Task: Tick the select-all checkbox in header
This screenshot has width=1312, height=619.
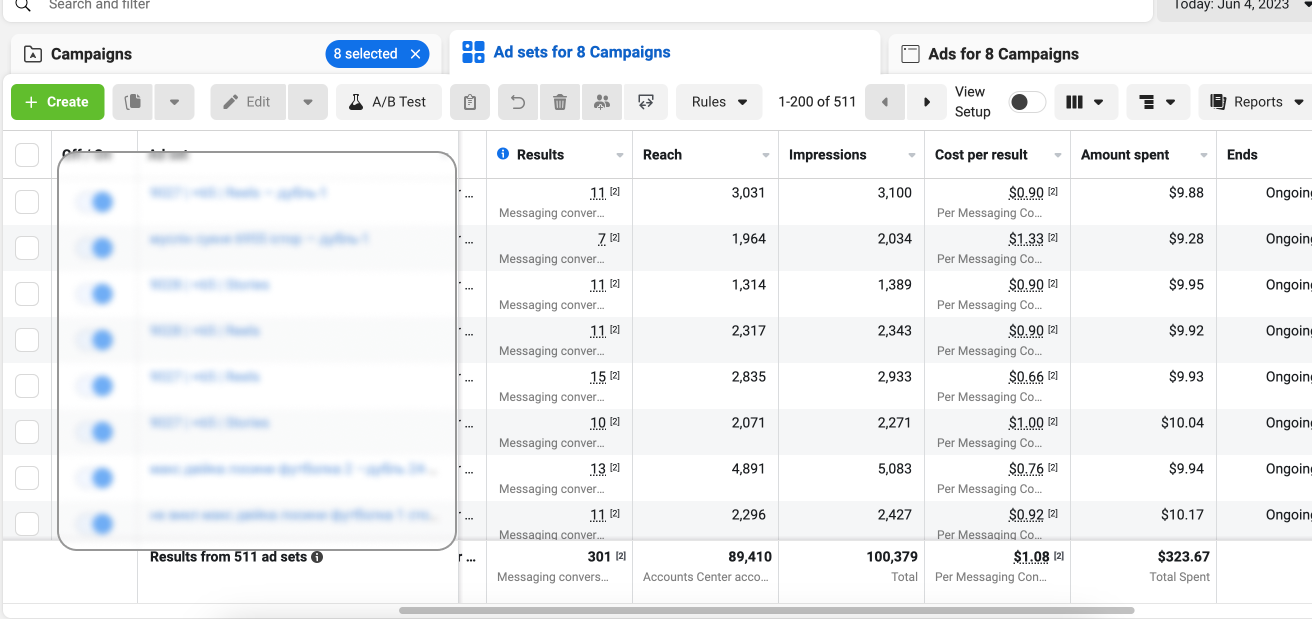Action: click(x=27, y=155)
